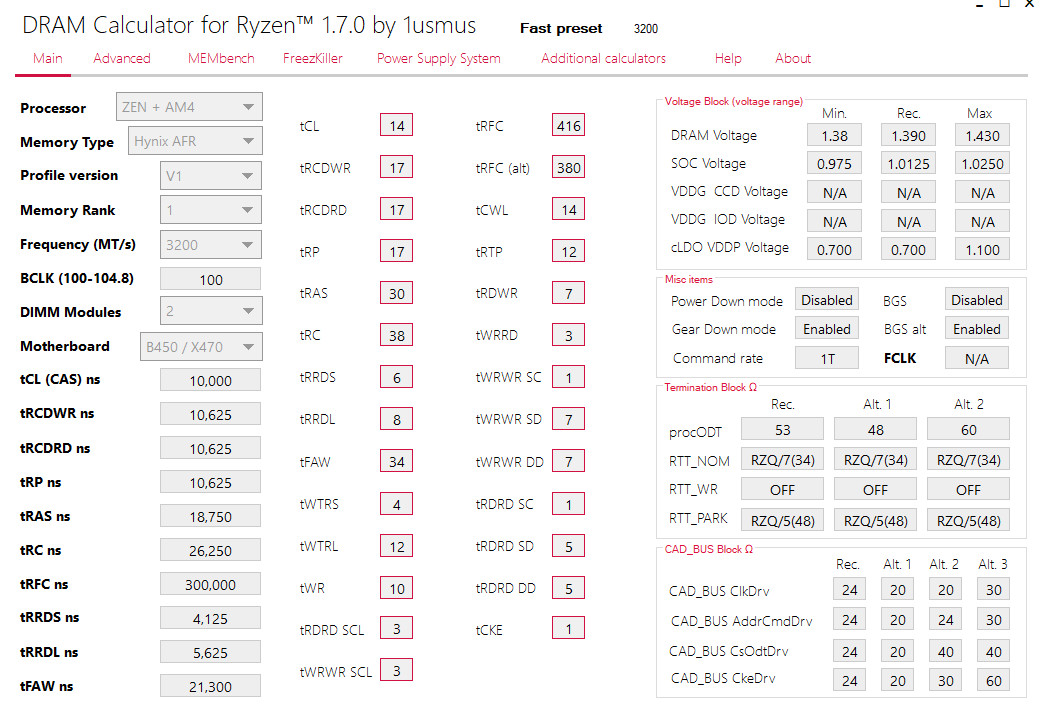Open the Help tab

[x=728, y=58]
